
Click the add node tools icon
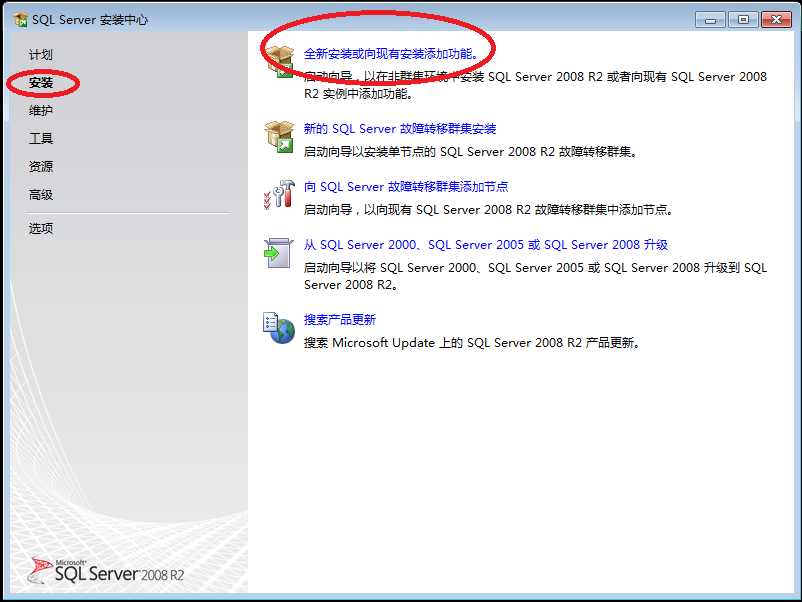pyautogui.click(x=279, y=194)
